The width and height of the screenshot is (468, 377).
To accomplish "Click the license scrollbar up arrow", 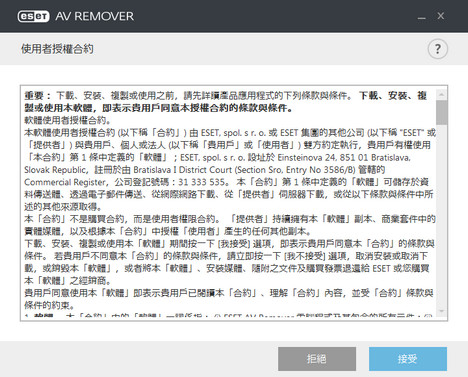I will tap(442, 95).
